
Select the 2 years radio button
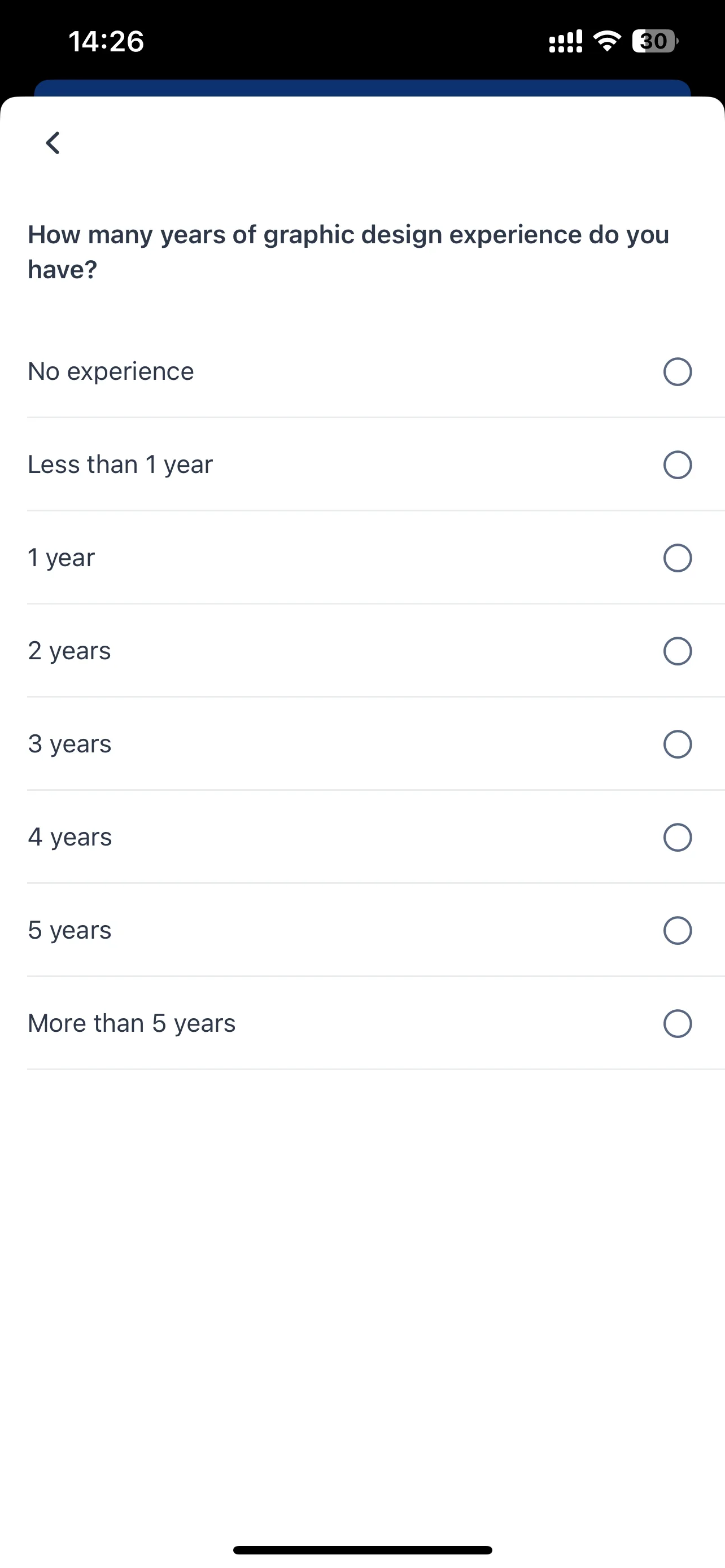[x=678, y=651]
